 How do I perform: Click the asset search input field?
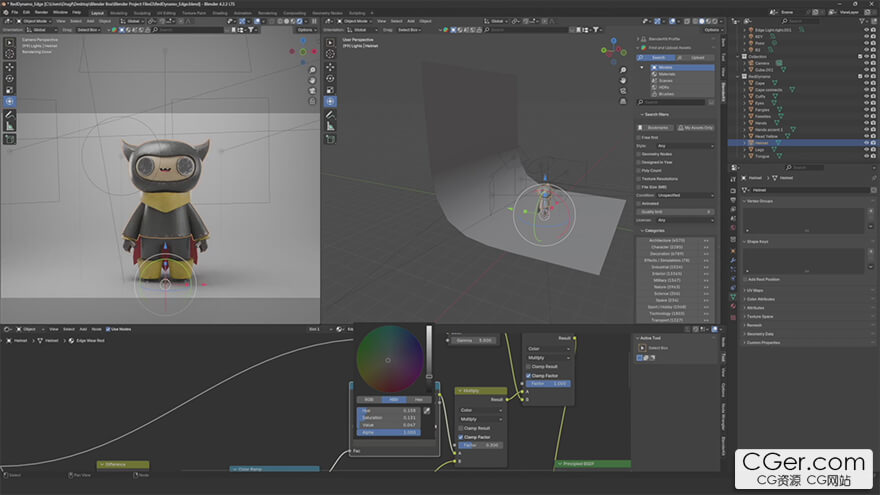(x=671, y=102)
